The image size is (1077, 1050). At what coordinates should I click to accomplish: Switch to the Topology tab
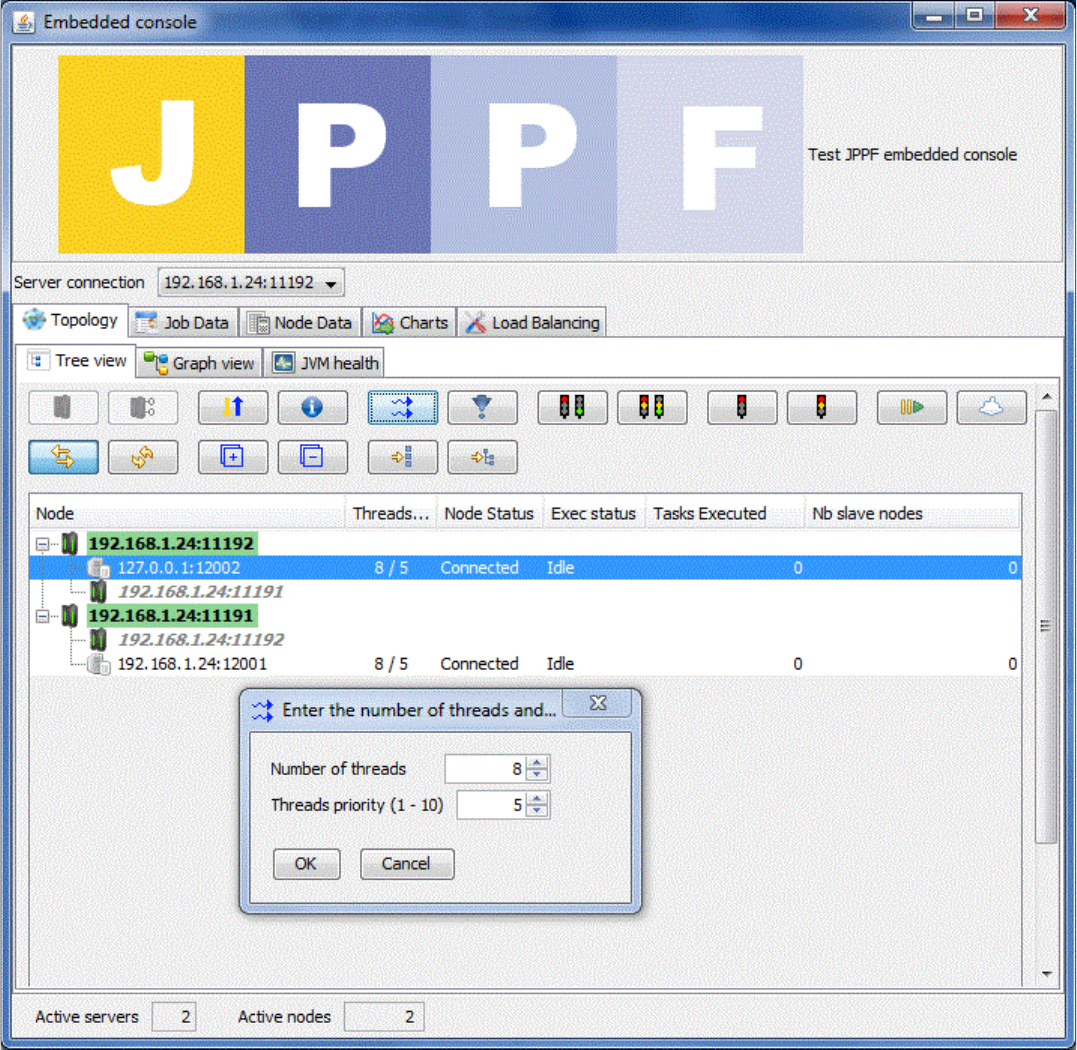pyautogui.click(x=71, y=320)
